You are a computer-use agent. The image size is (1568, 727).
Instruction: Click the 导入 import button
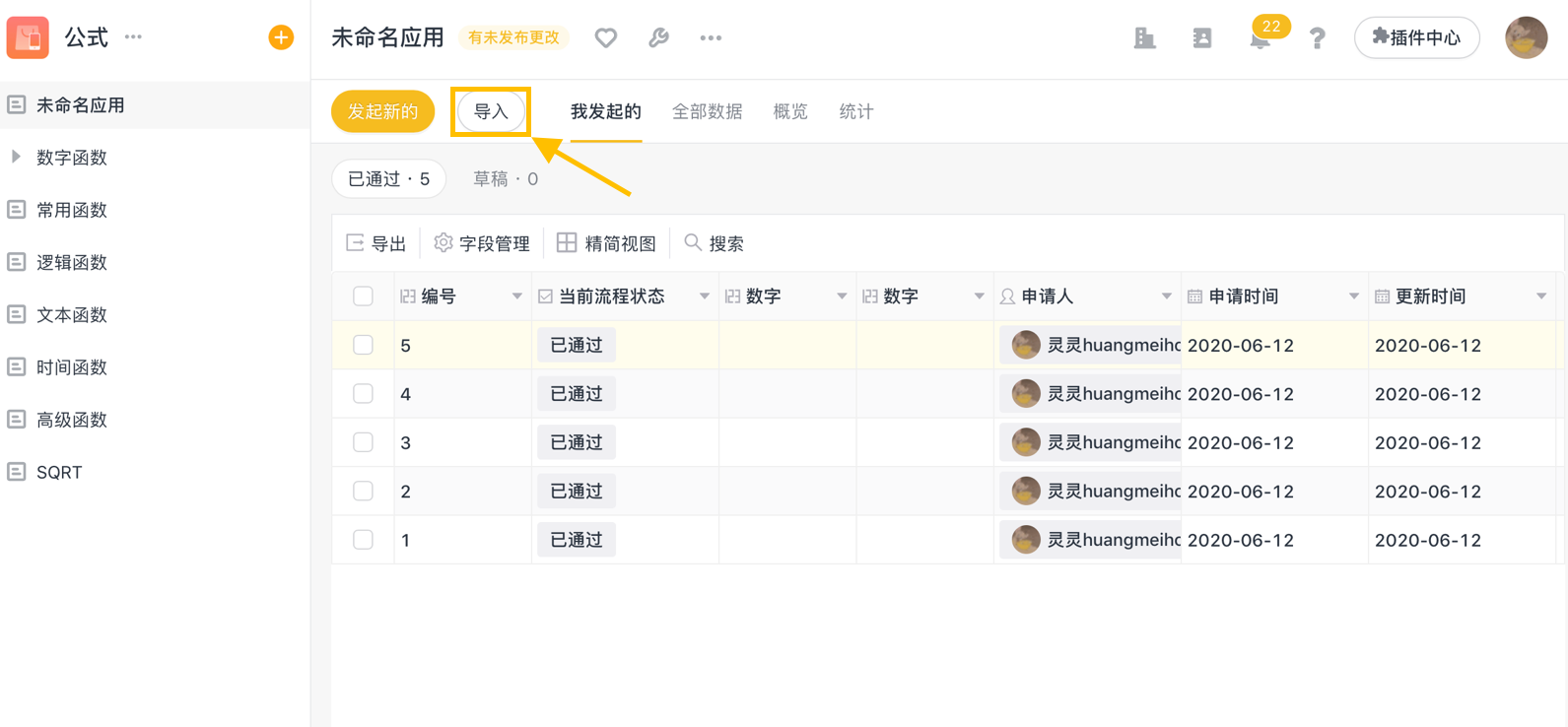point(491,111)
